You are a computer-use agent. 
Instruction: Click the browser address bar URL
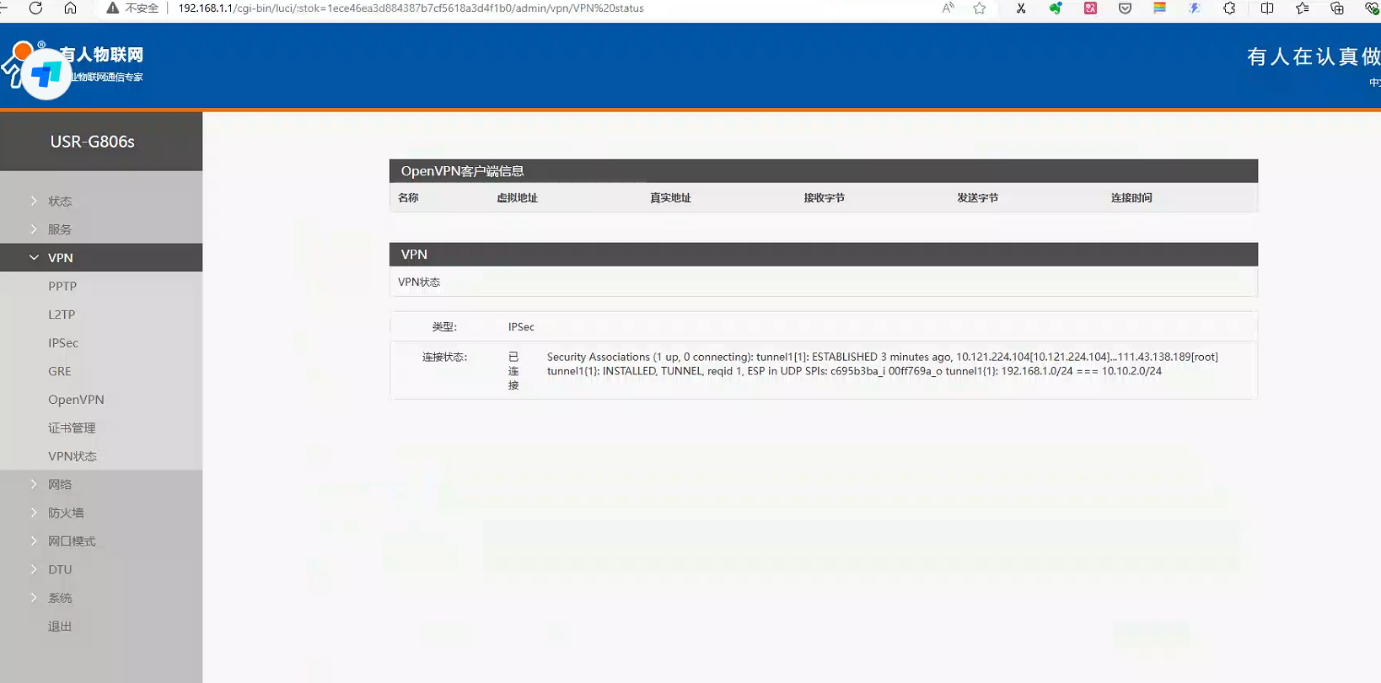(x=410, y=8)
